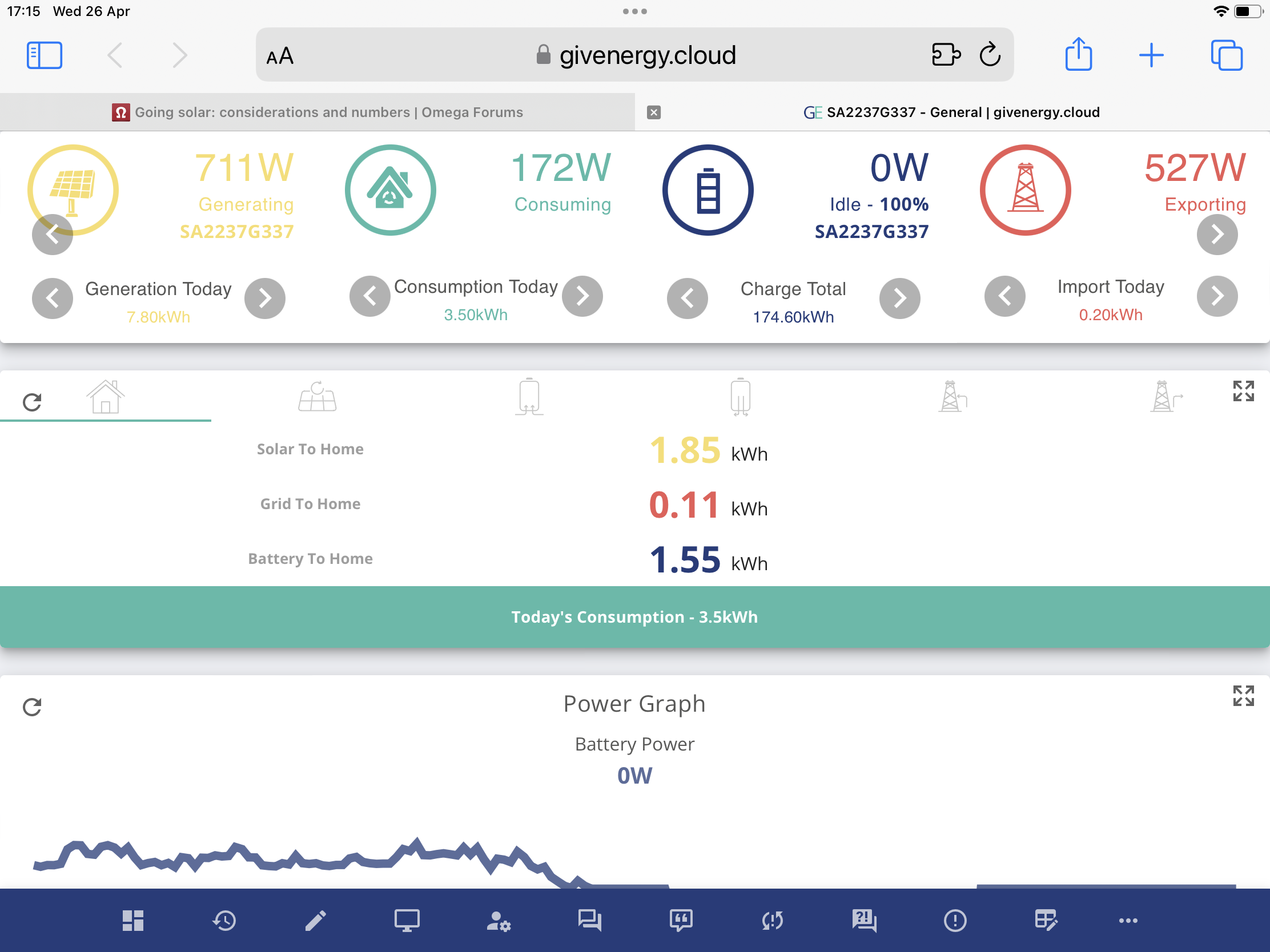Image resolution: width=1270 pixels, height=952 pixels.
Task: Select the solar panel tab icon
Action: [317, 396]
